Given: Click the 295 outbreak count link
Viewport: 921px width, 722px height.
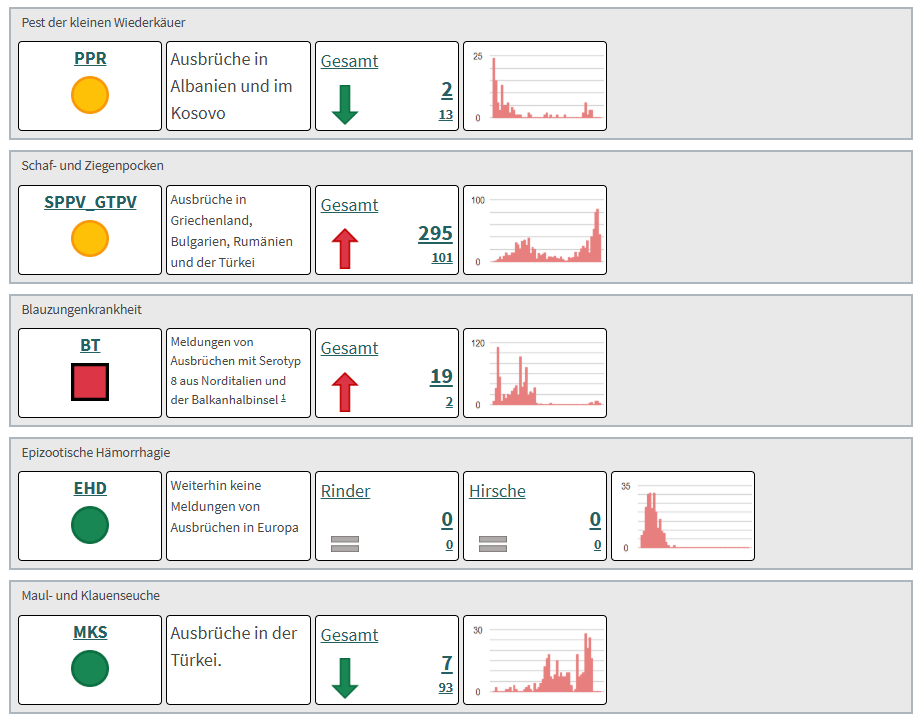Looking at the screenshot, I should click(435, 233).
